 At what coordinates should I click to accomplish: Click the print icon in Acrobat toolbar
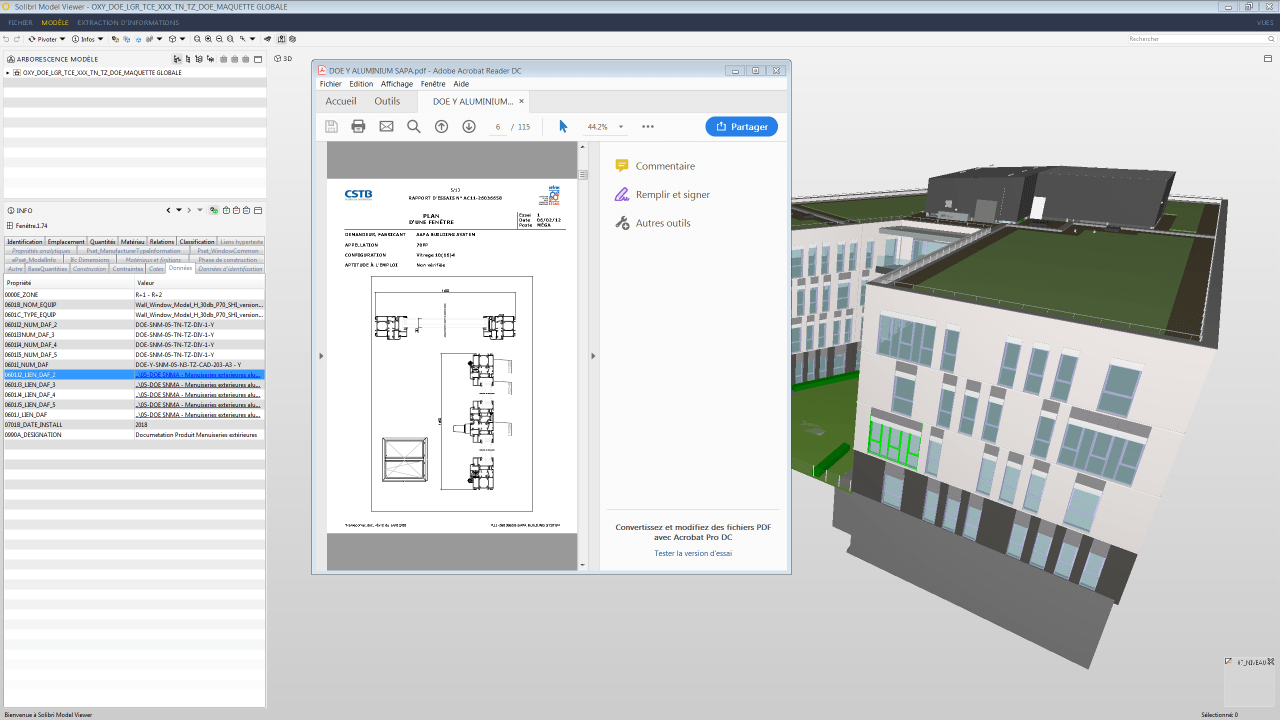click(x=358, y=127)
